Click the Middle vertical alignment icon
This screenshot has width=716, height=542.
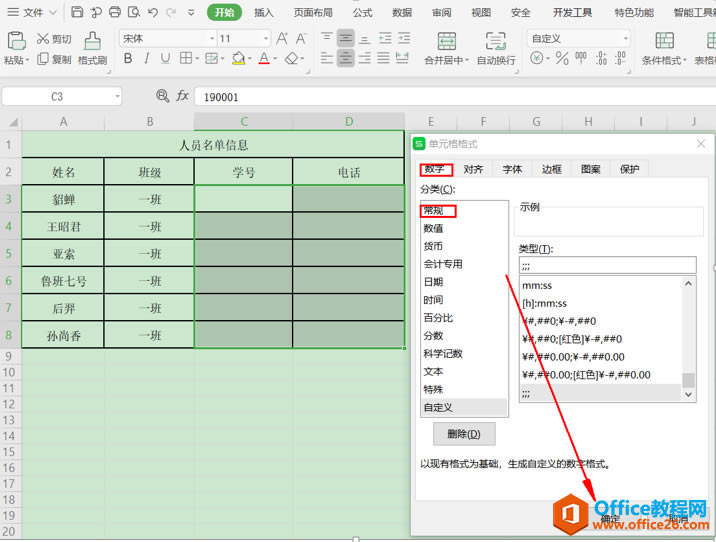(x=346, y=38)
